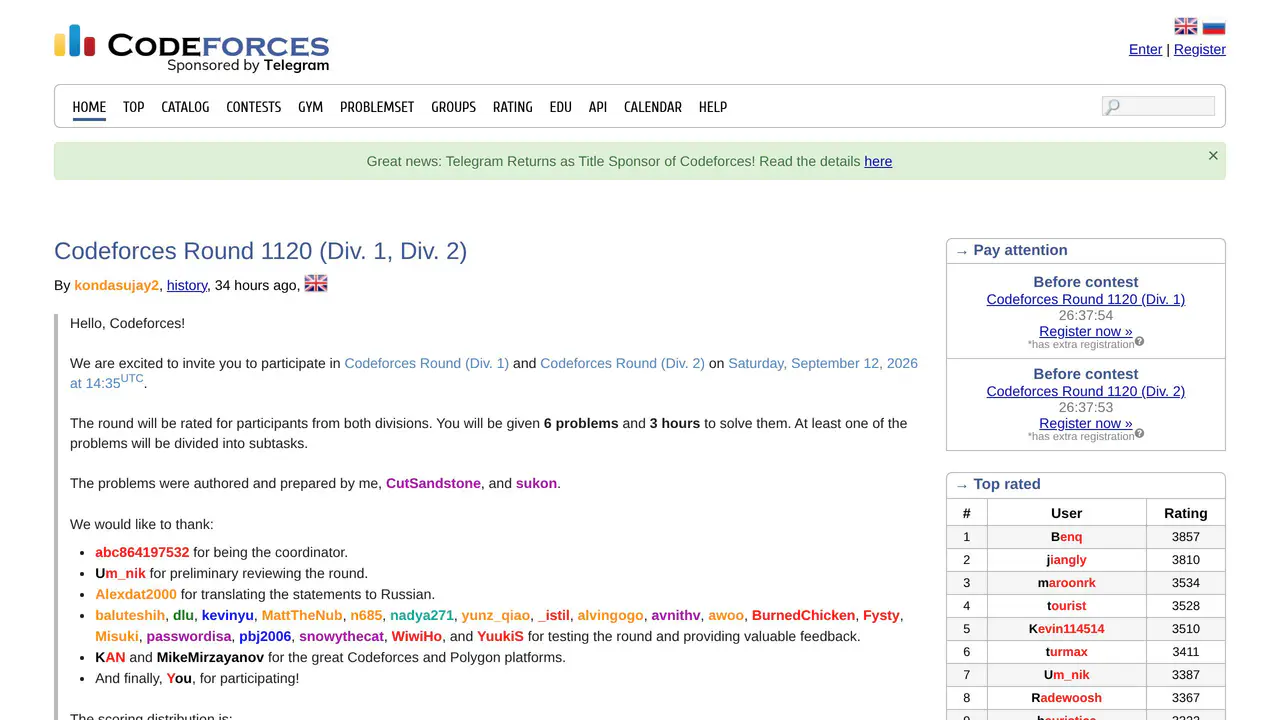Open tester BurnedChicken profile
Viewport: 1280px width, 720px height.
pyautogui.click(x=804, y=615)
